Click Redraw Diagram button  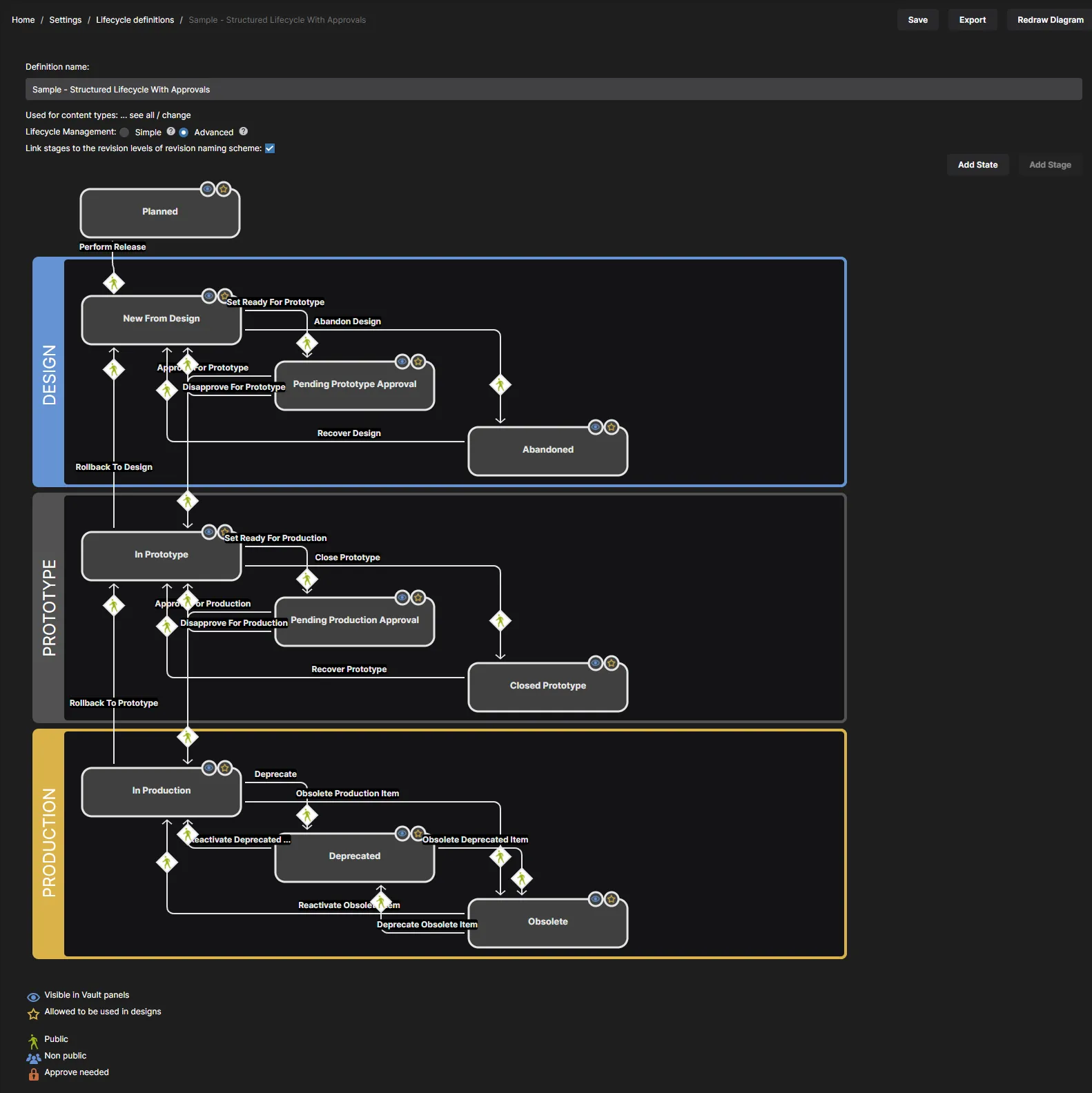coord(1050,20)
